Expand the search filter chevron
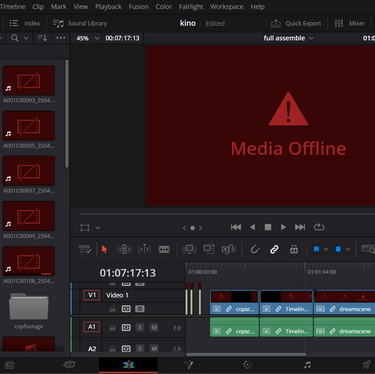Screen dimensions: 375x374 point(26,38)
